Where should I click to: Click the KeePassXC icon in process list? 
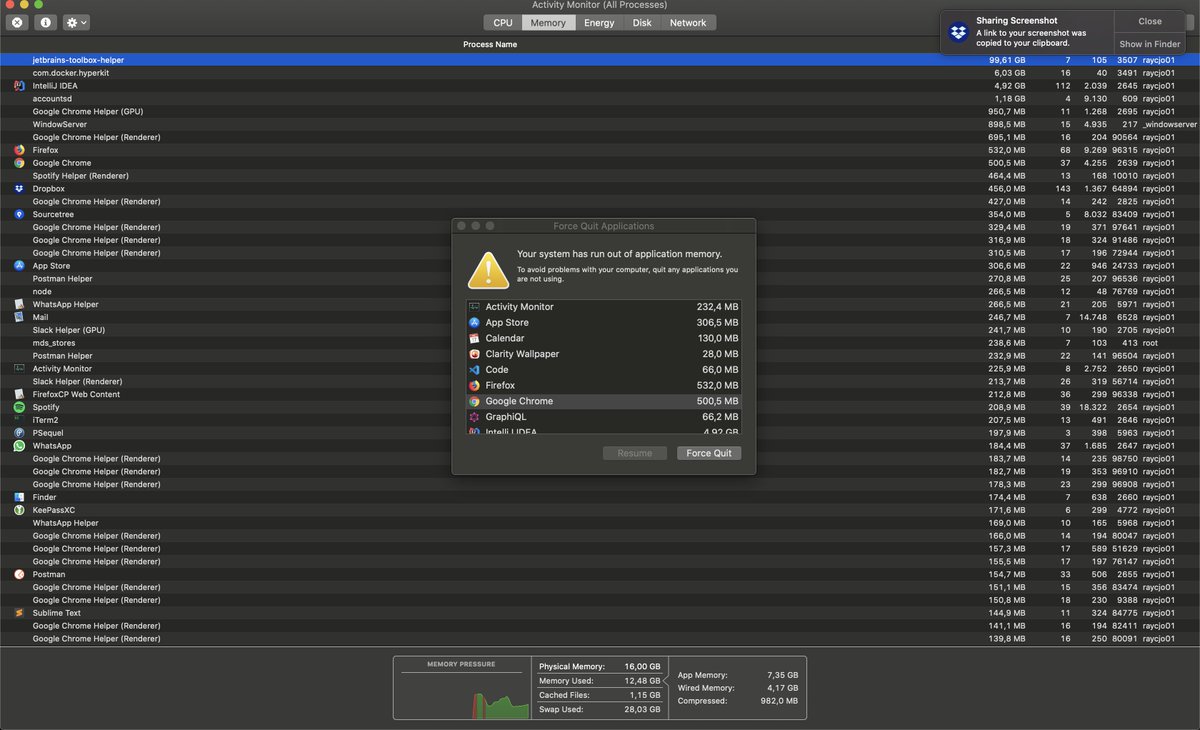click(19, 510)
